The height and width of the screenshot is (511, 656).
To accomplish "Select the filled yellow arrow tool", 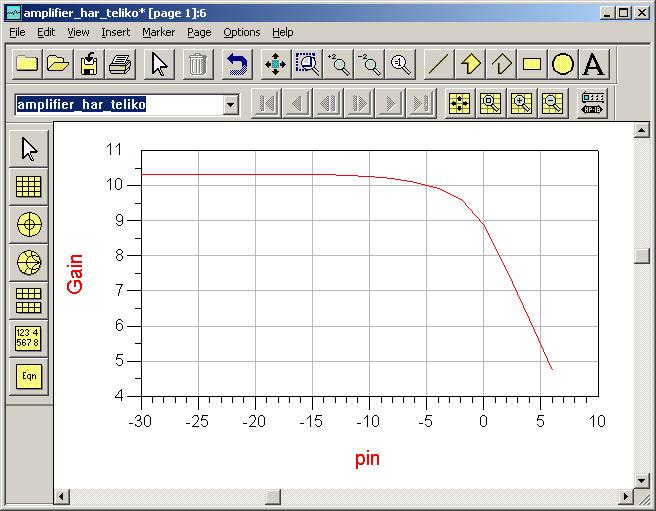I will [470, 64].
